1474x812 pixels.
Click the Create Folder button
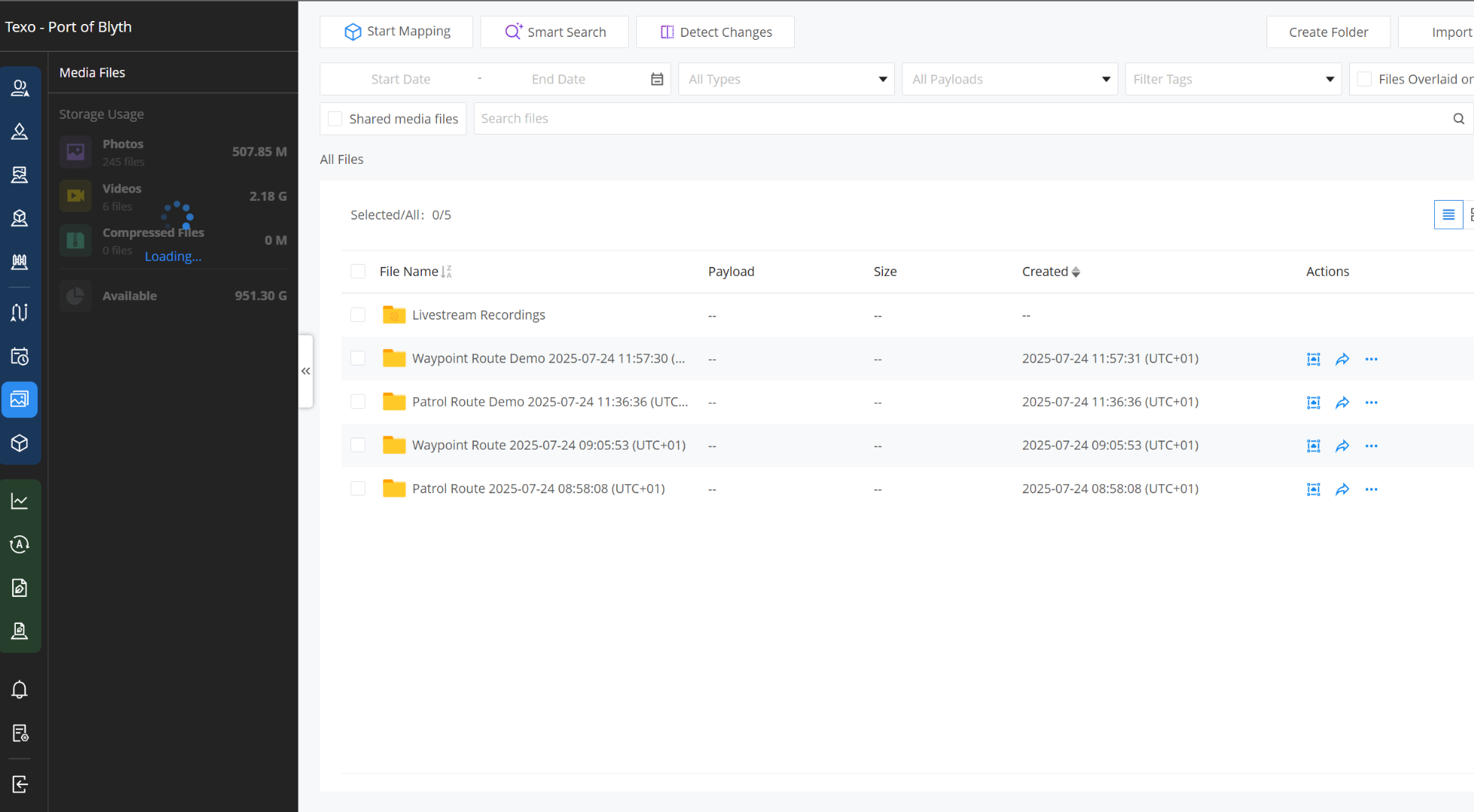(x=1328, y=32)
